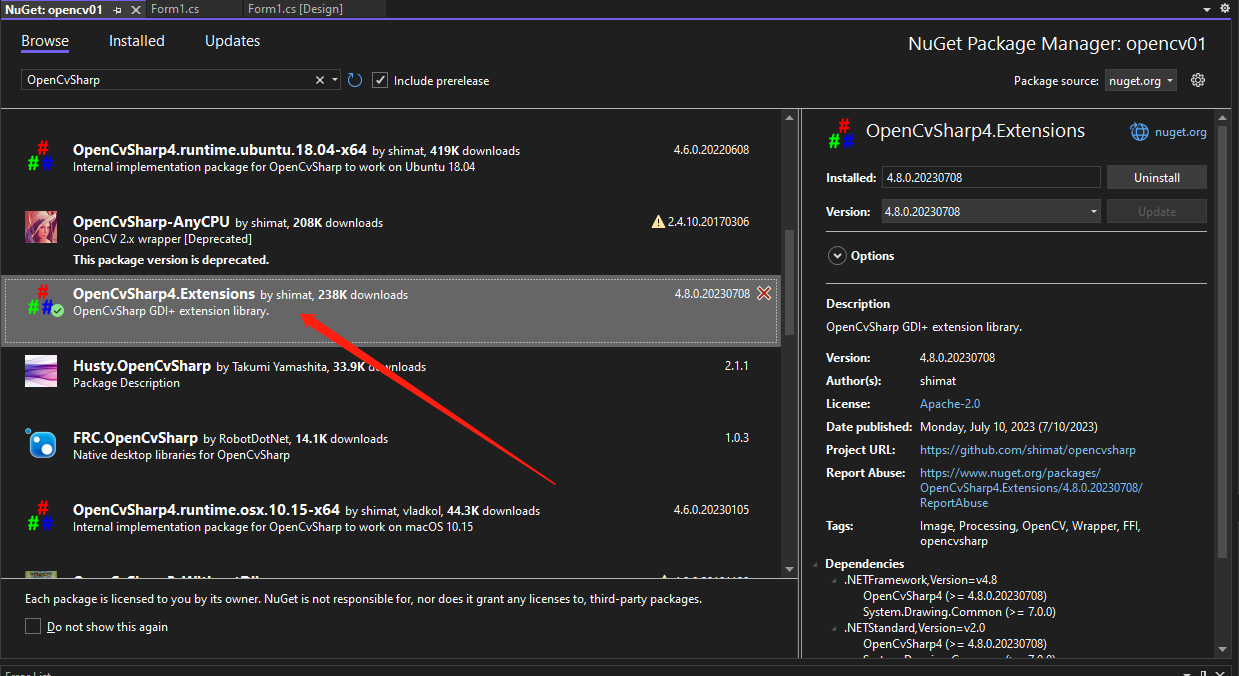Toggle the Include prerelease checkbox

point(380,80)
